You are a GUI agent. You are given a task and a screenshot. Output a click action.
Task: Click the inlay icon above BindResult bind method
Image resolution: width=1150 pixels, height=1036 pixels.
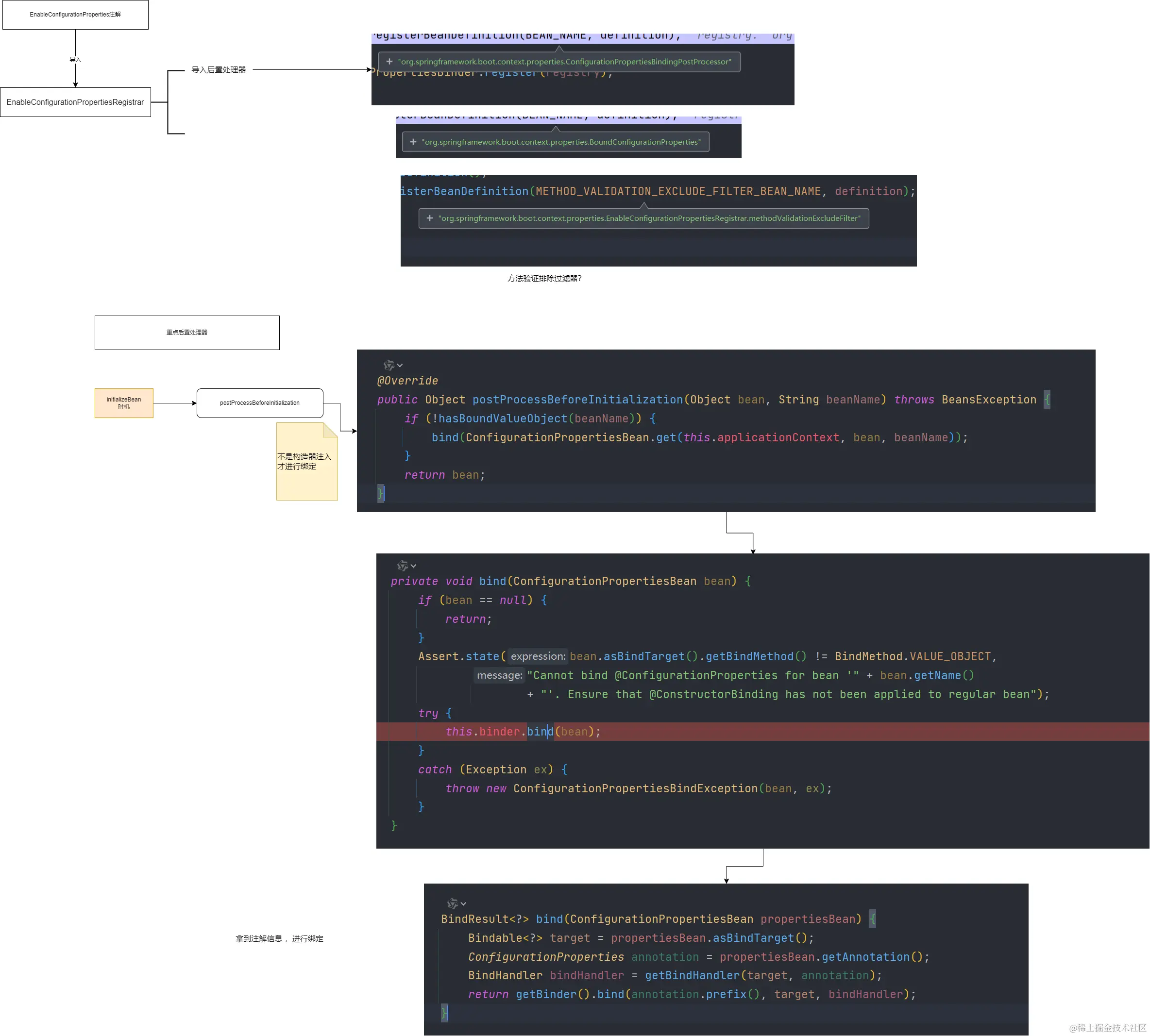(x=453, y=903)
